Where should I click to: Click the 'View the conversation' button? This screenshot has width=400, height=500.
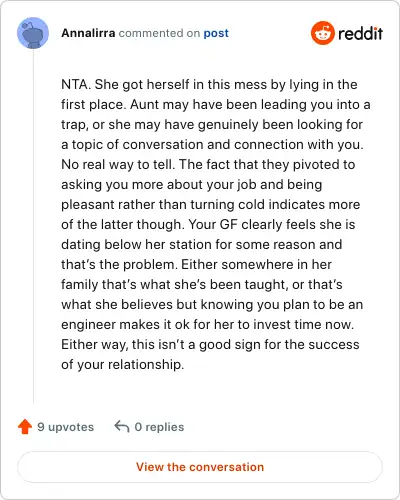[200, 467]
